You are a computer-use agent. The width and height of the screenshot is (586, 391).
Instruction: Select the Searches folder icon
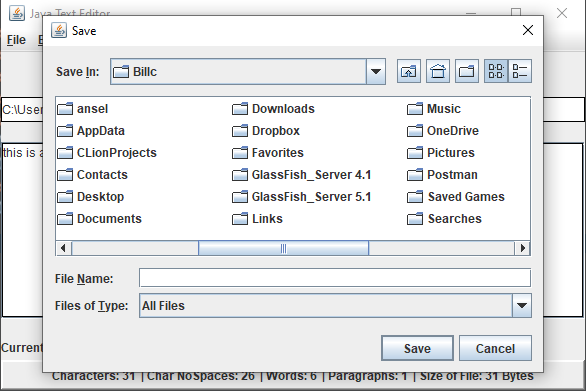(415, 219)
